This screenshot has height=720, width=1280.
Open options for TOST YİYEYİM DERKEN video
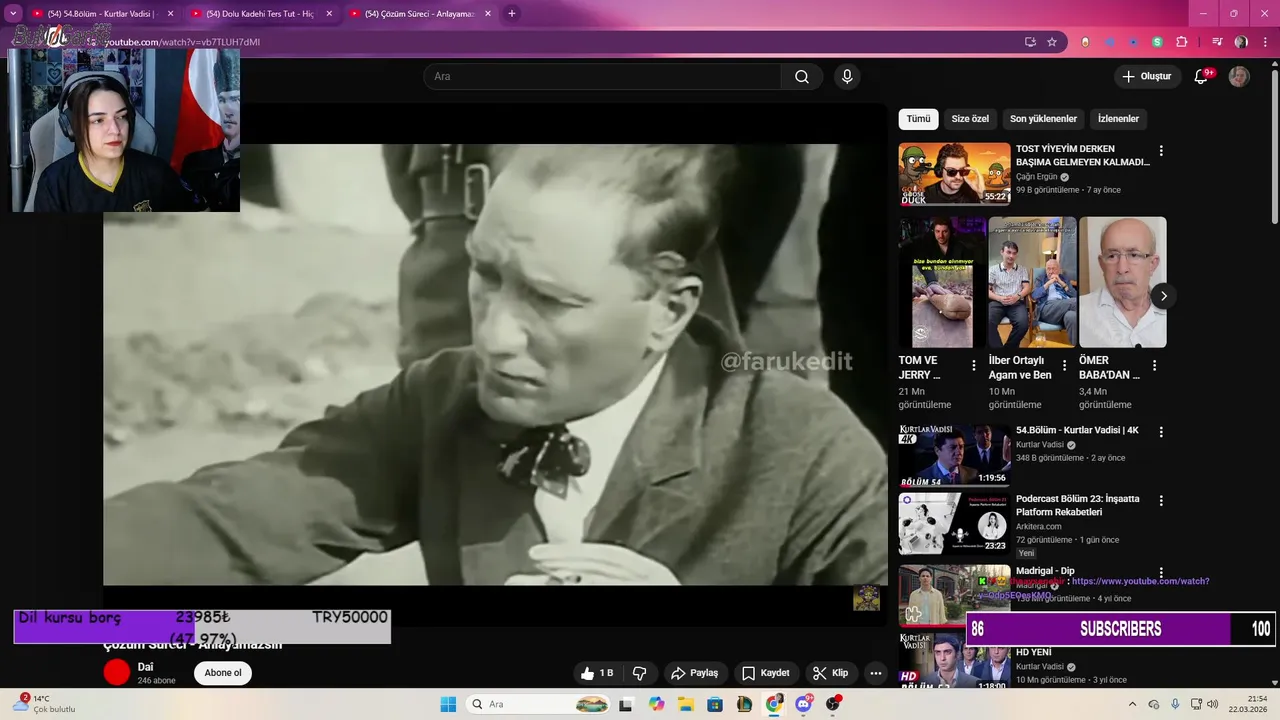1161,151
